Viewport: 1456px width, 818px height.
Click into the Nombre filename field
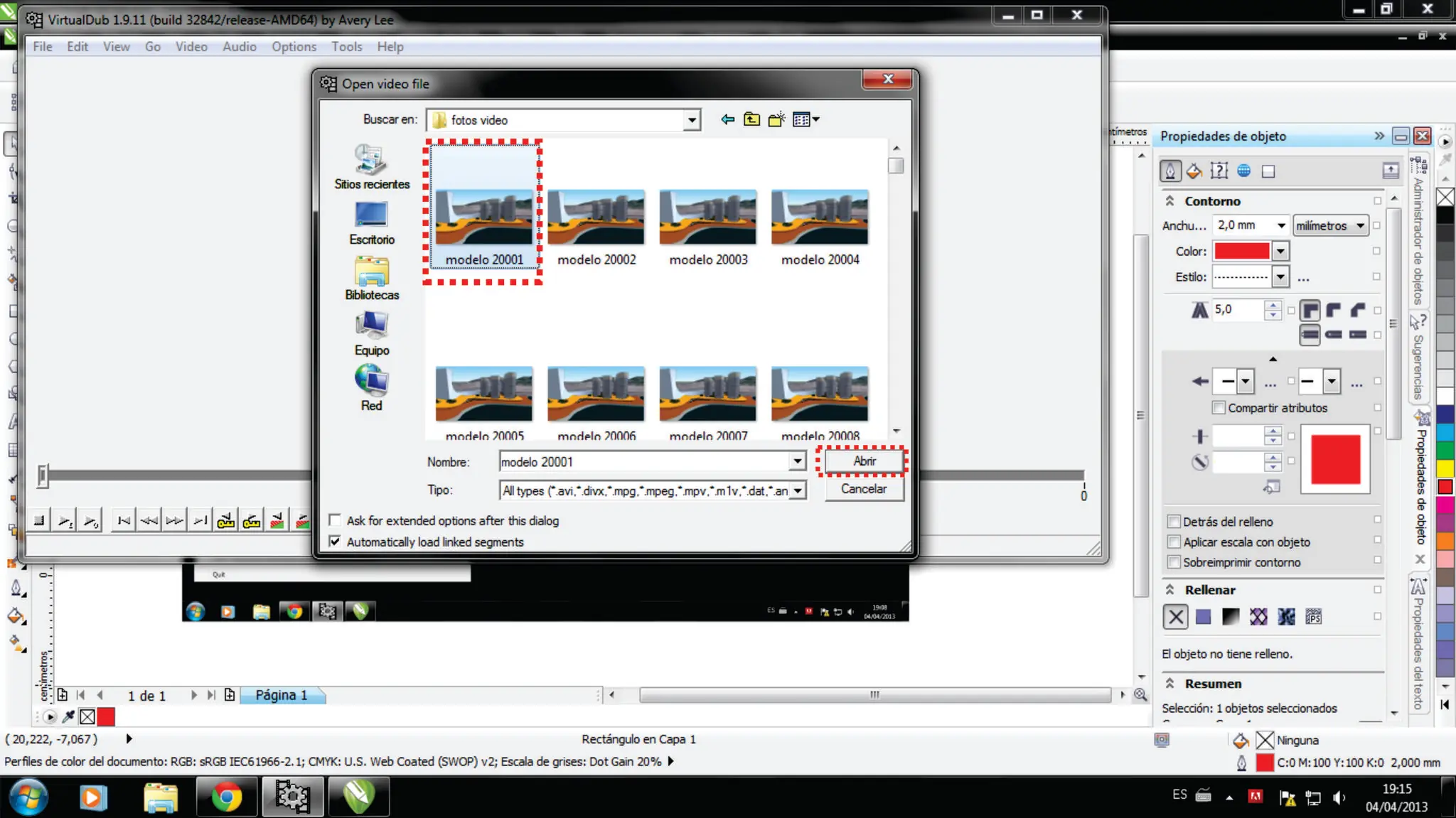coord(644,462)
